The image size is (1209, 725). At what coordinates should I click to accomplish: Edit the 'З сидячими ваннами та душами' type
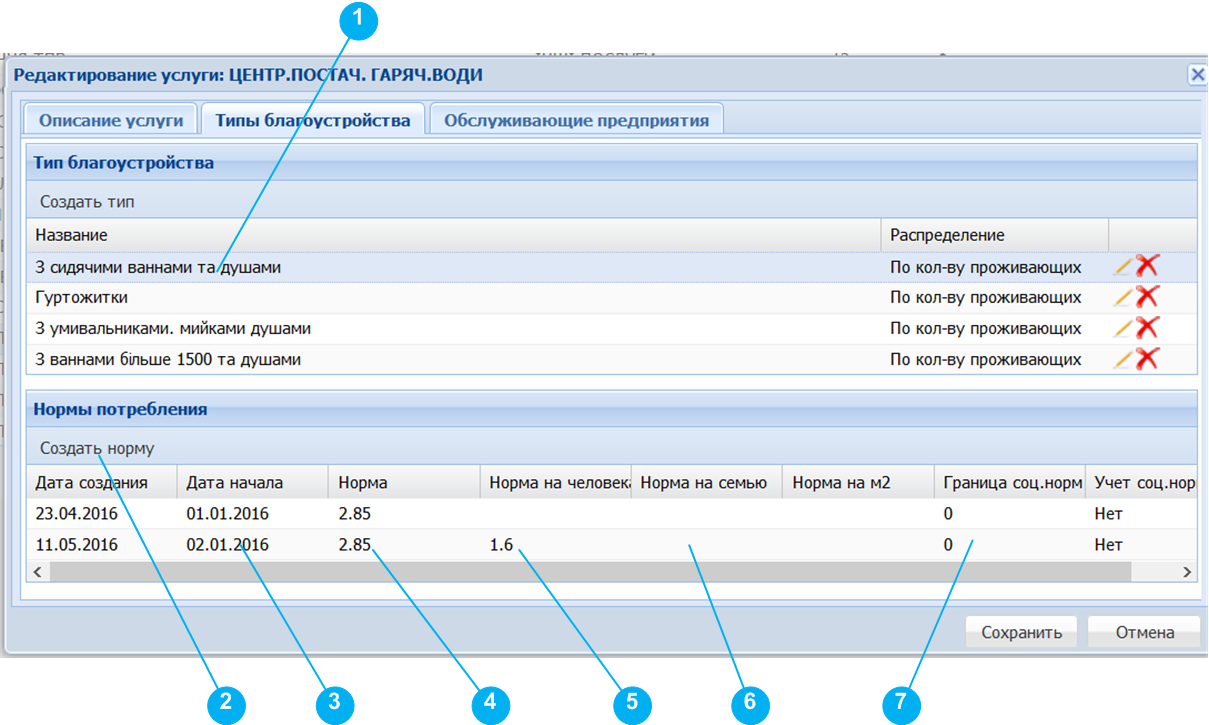coord(1124,267)
